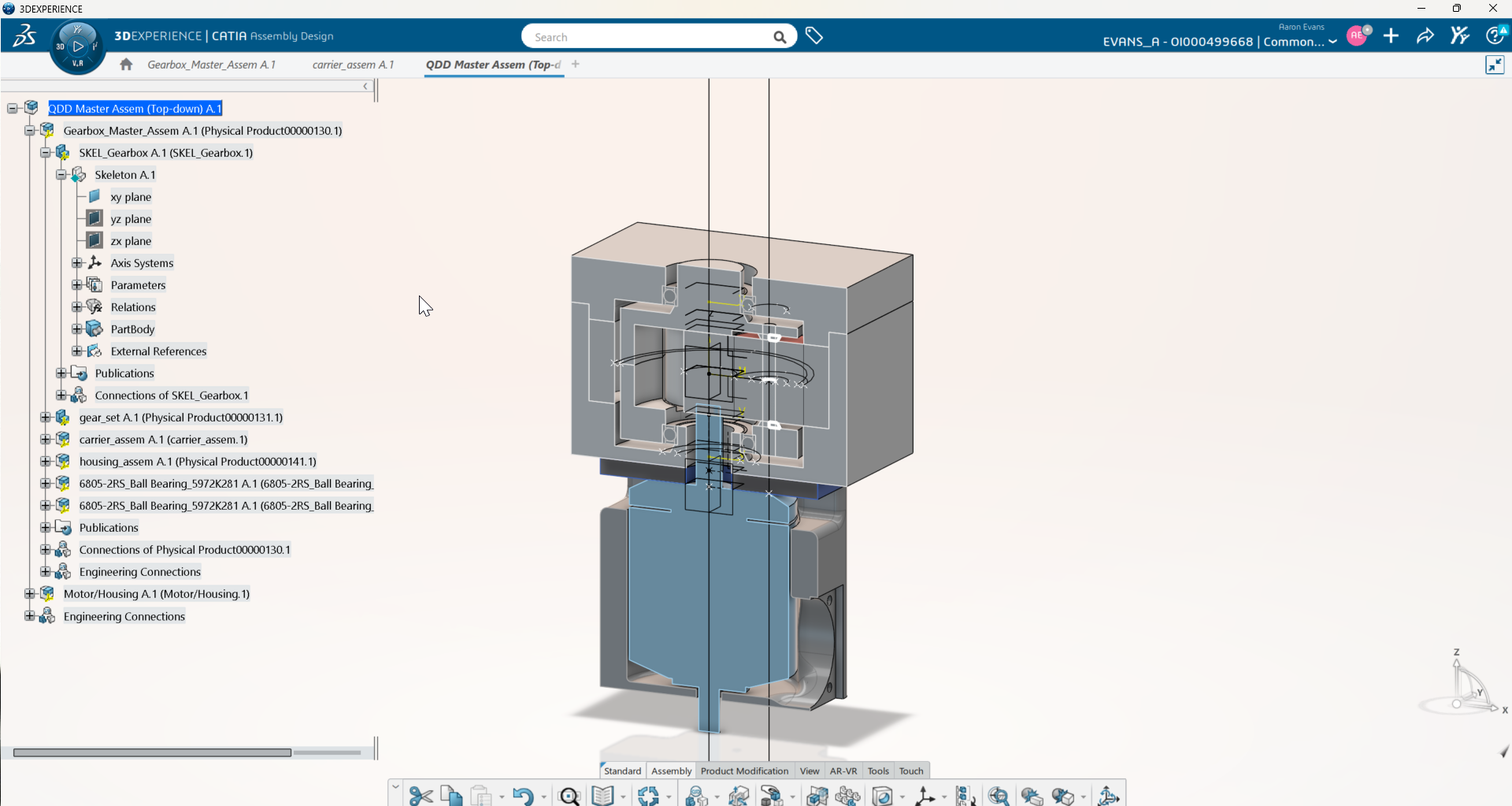The width and height of the screenshot is (1512, 806).
Task: Expand the gear_set A.1 node
Action: [x=46, y=418]
